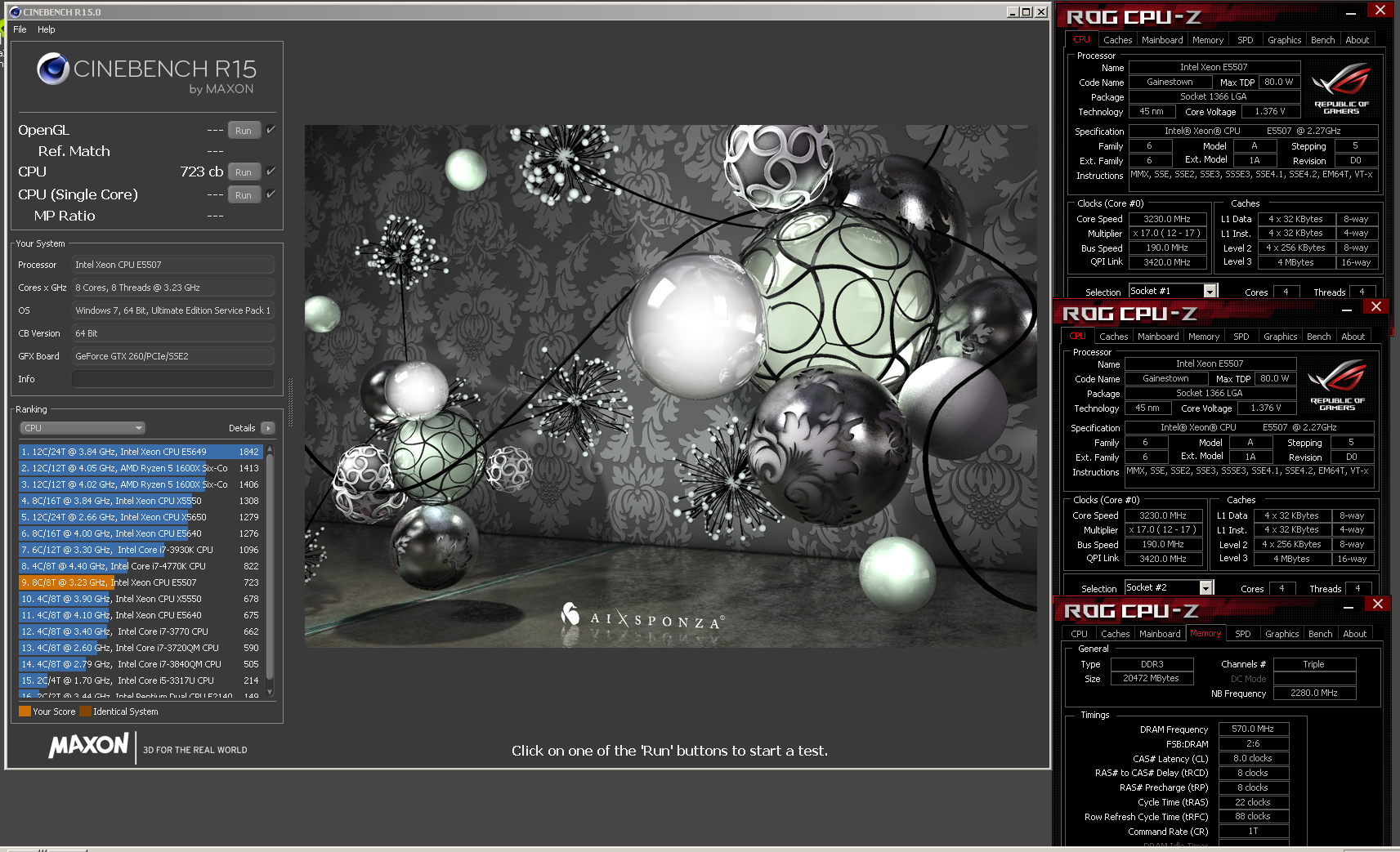Click the ranking scrollbar down arrow
The width and height of the screenshot is (1400, 852).
click(x=270, y=693)
